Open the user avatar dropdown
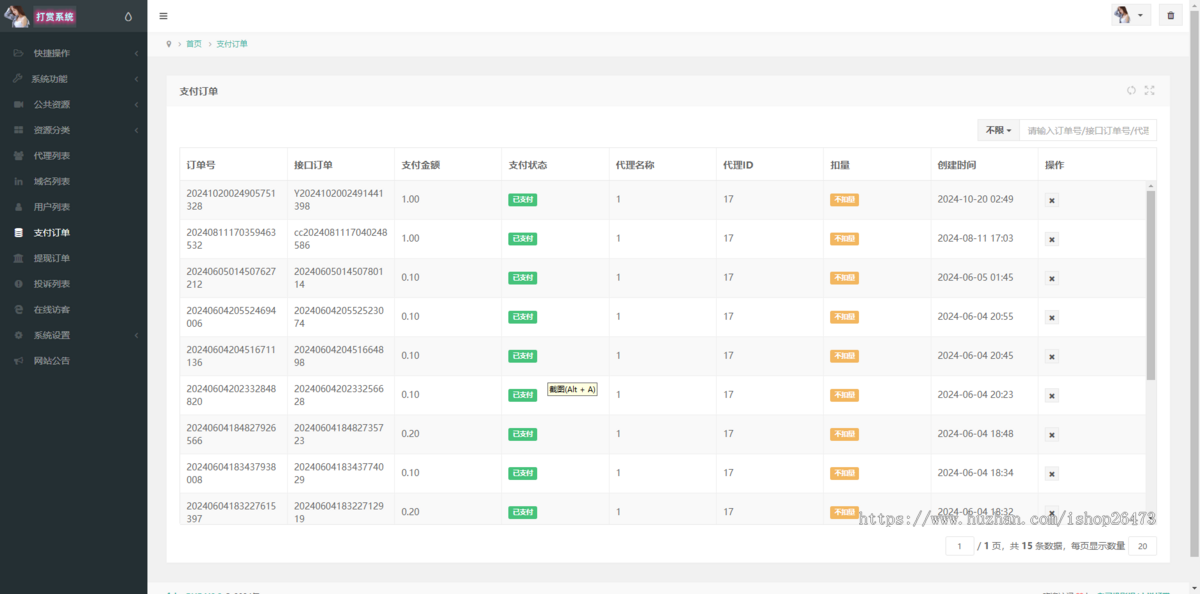Image resolution: width=1200 pixels, height=594 pixels. [1131, 16]
